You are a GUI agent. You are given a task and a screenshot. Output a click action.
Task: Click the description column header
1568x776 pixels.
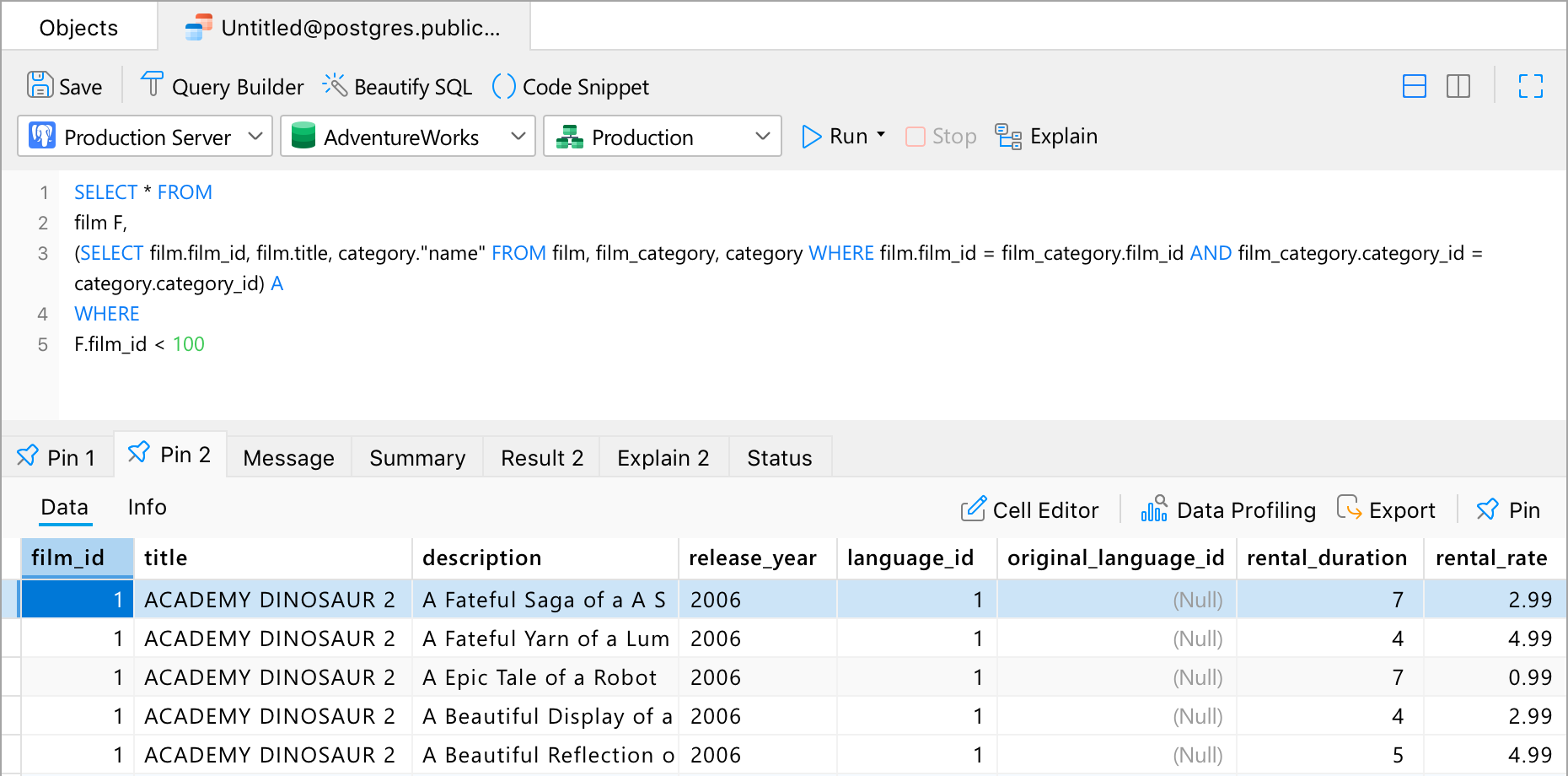pos(545,558)
